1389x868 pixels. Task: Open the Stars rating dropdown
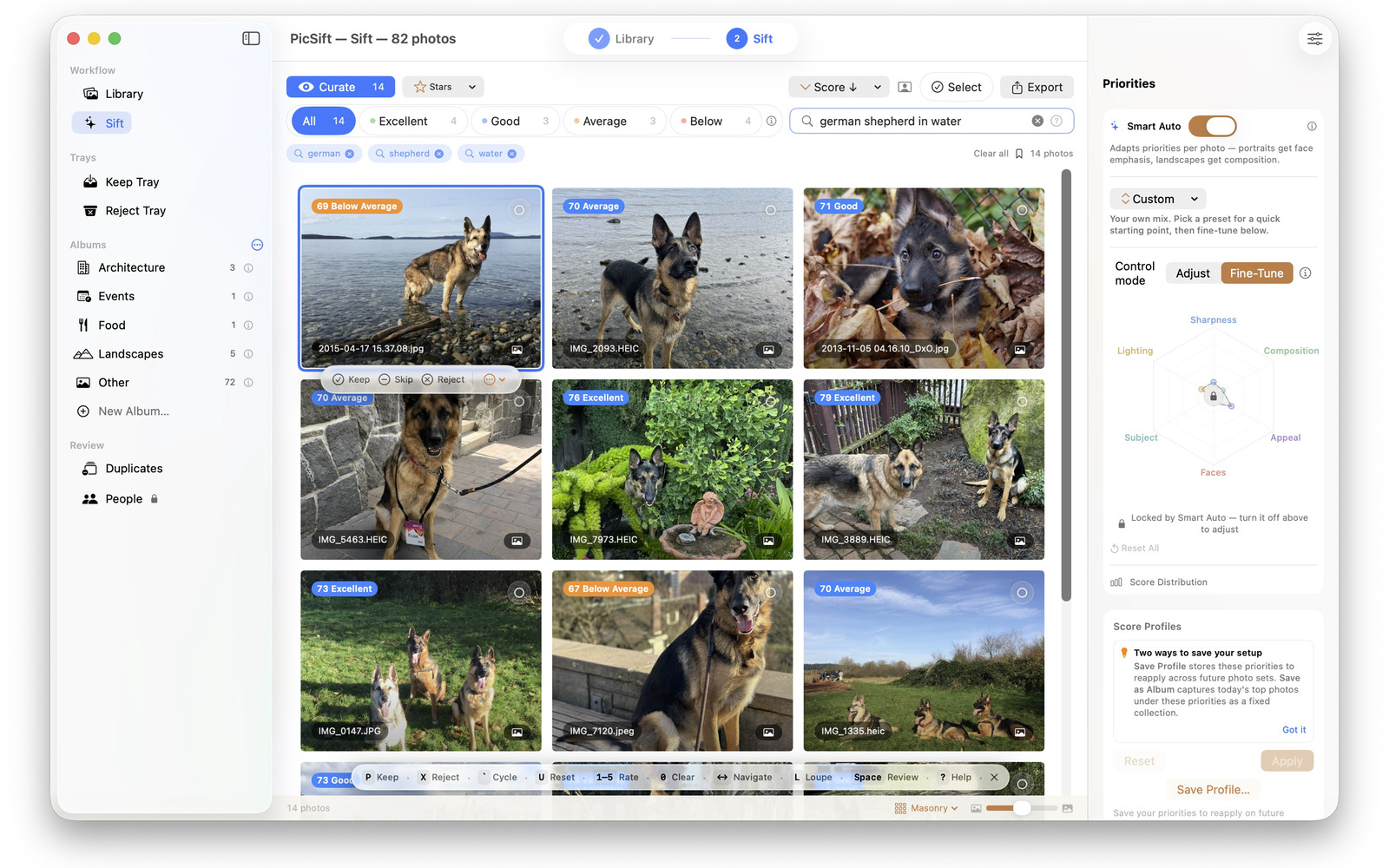[443, 87]
